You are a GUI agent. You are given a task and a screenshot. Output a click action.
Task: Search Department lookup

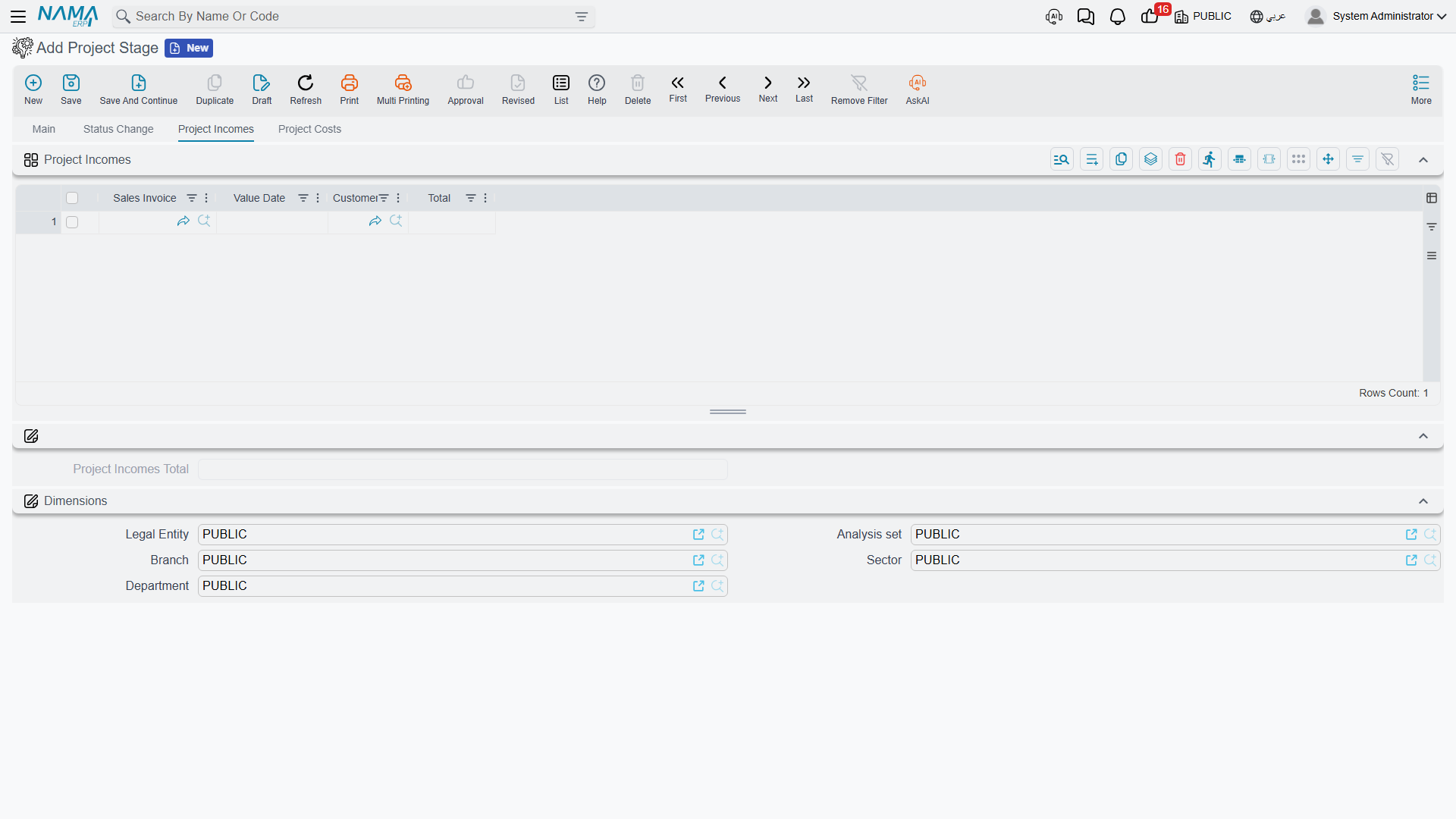(717, 586)
